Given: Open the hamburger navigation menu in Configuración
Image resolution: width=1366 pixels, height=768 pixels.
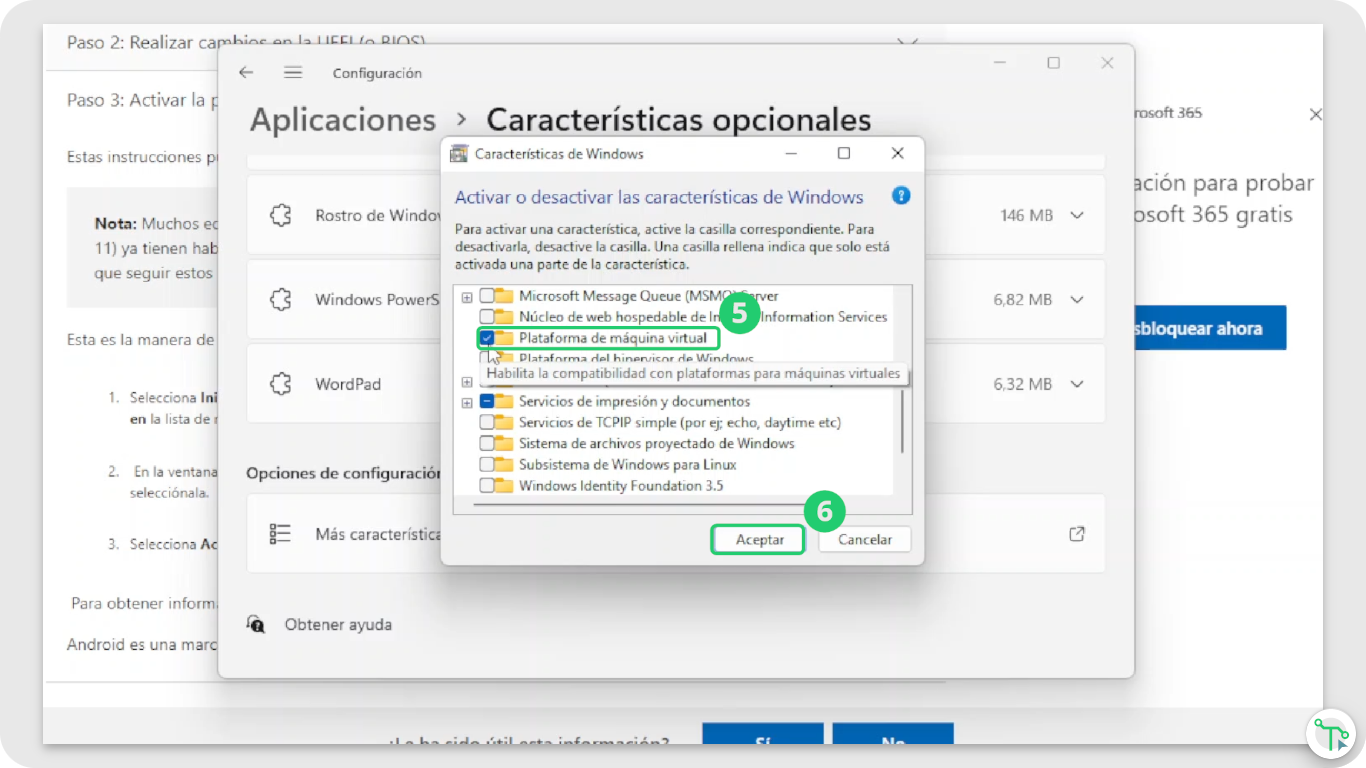Looking at the screenshot, I should tap(293, 73).
